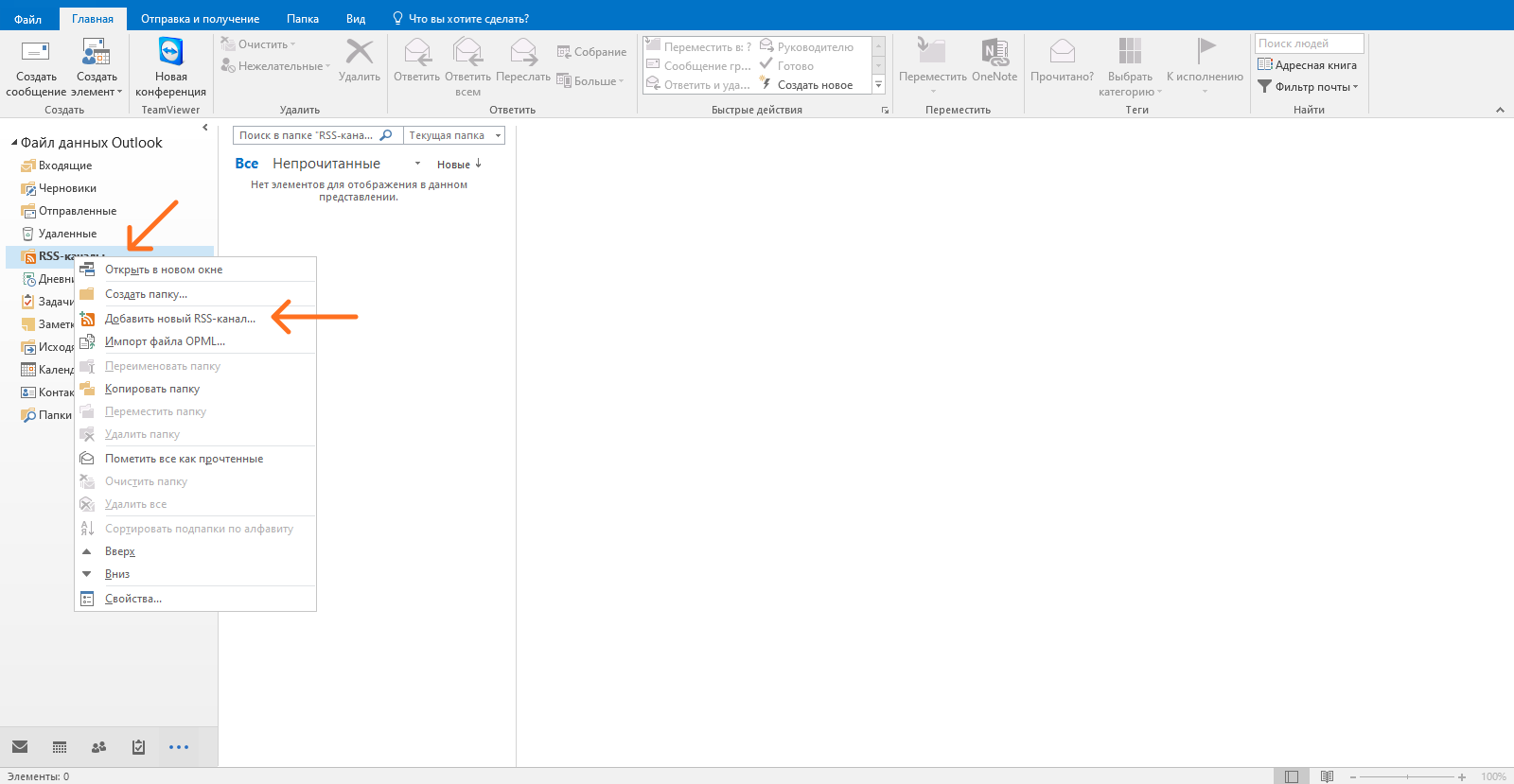
Task: Choose Открыть в новом окне
Action: 195,270
